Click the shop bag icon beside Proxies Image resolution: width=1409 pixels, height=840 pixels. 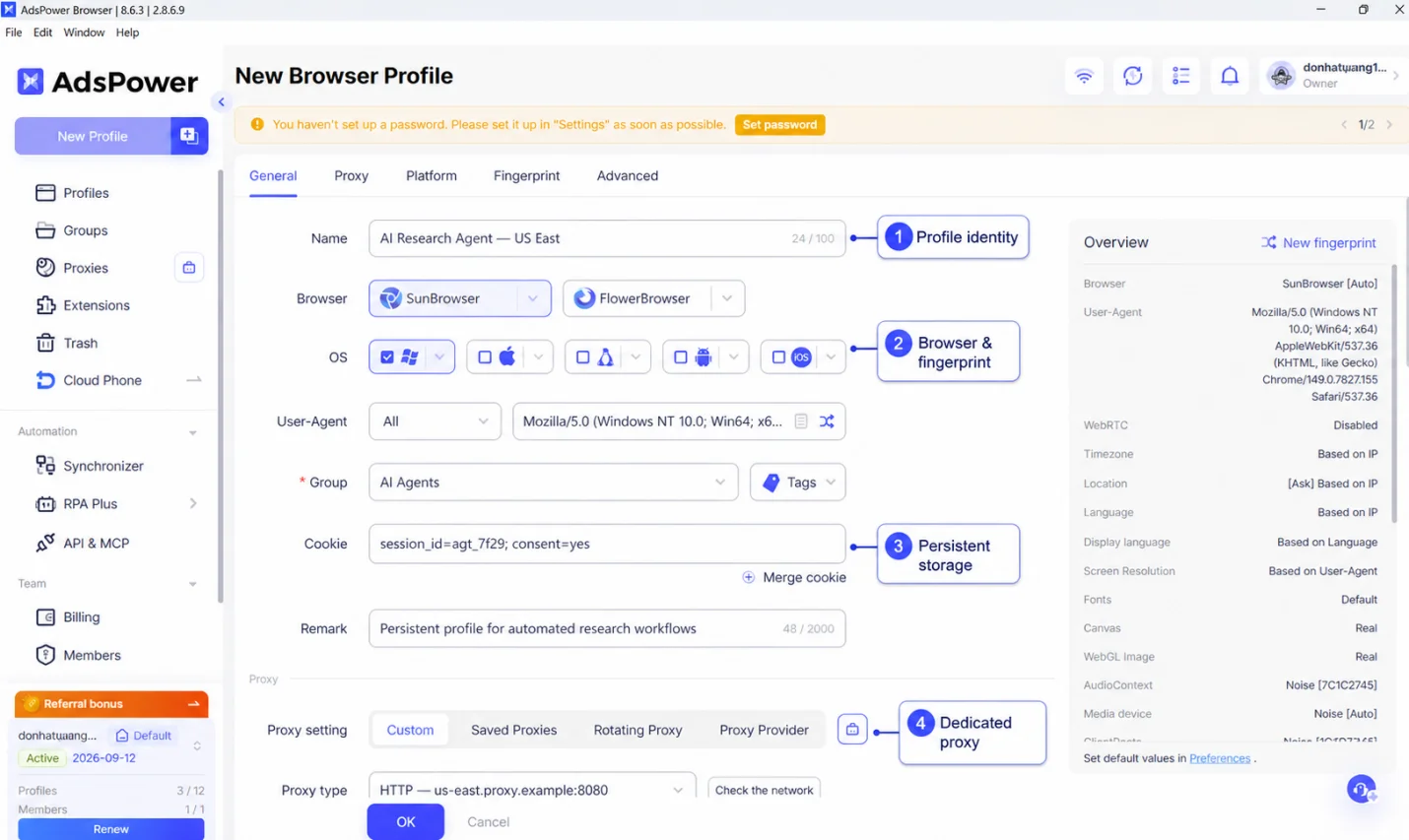click(x=189, y=268)
